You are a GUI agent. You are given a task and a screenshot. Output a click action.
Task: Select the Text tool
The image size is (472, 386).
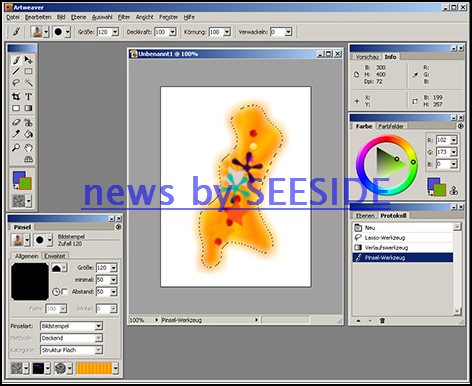[x=29, y=97]
